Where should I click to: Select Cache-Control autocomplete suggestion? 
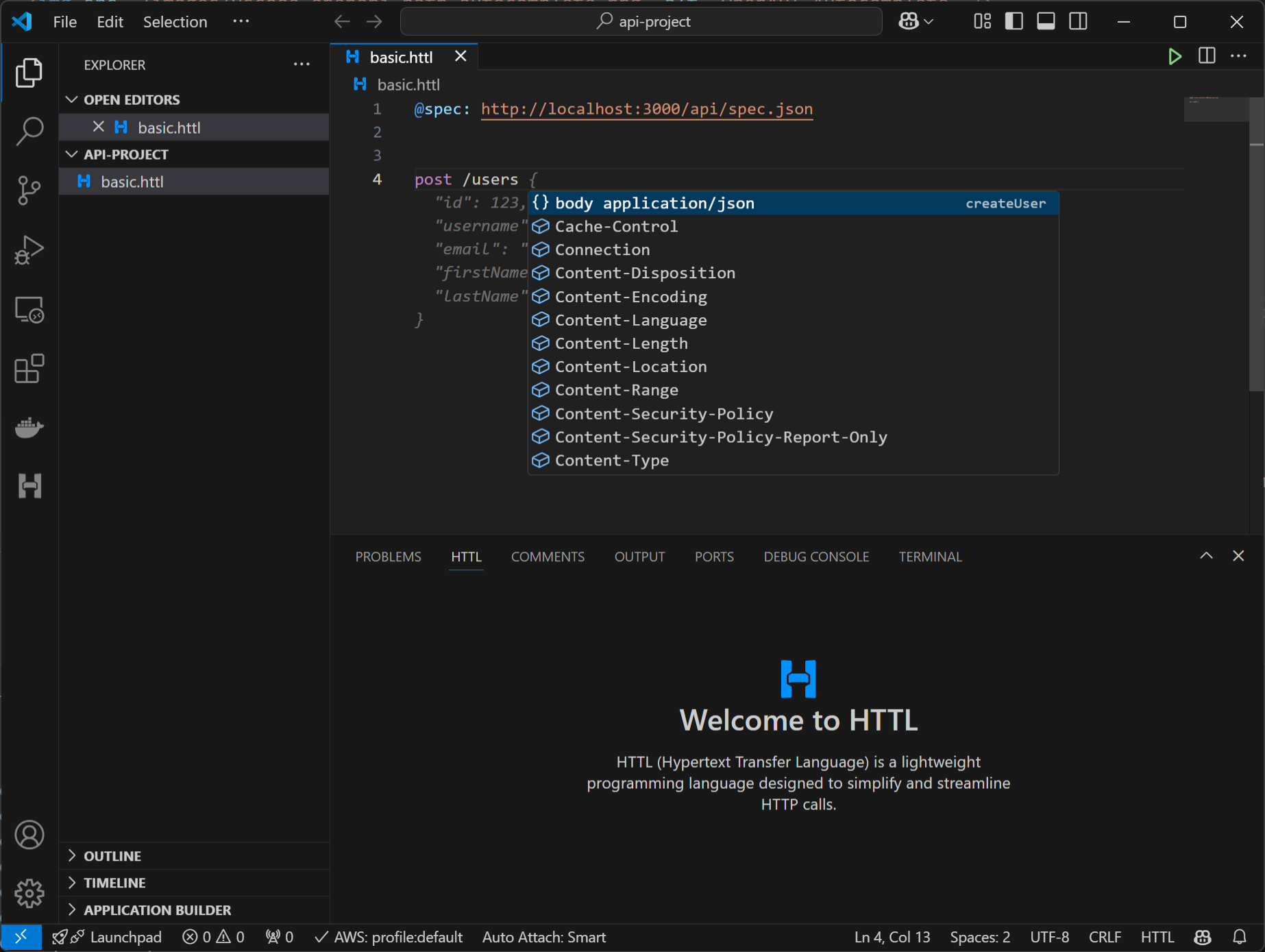point(794,226)
